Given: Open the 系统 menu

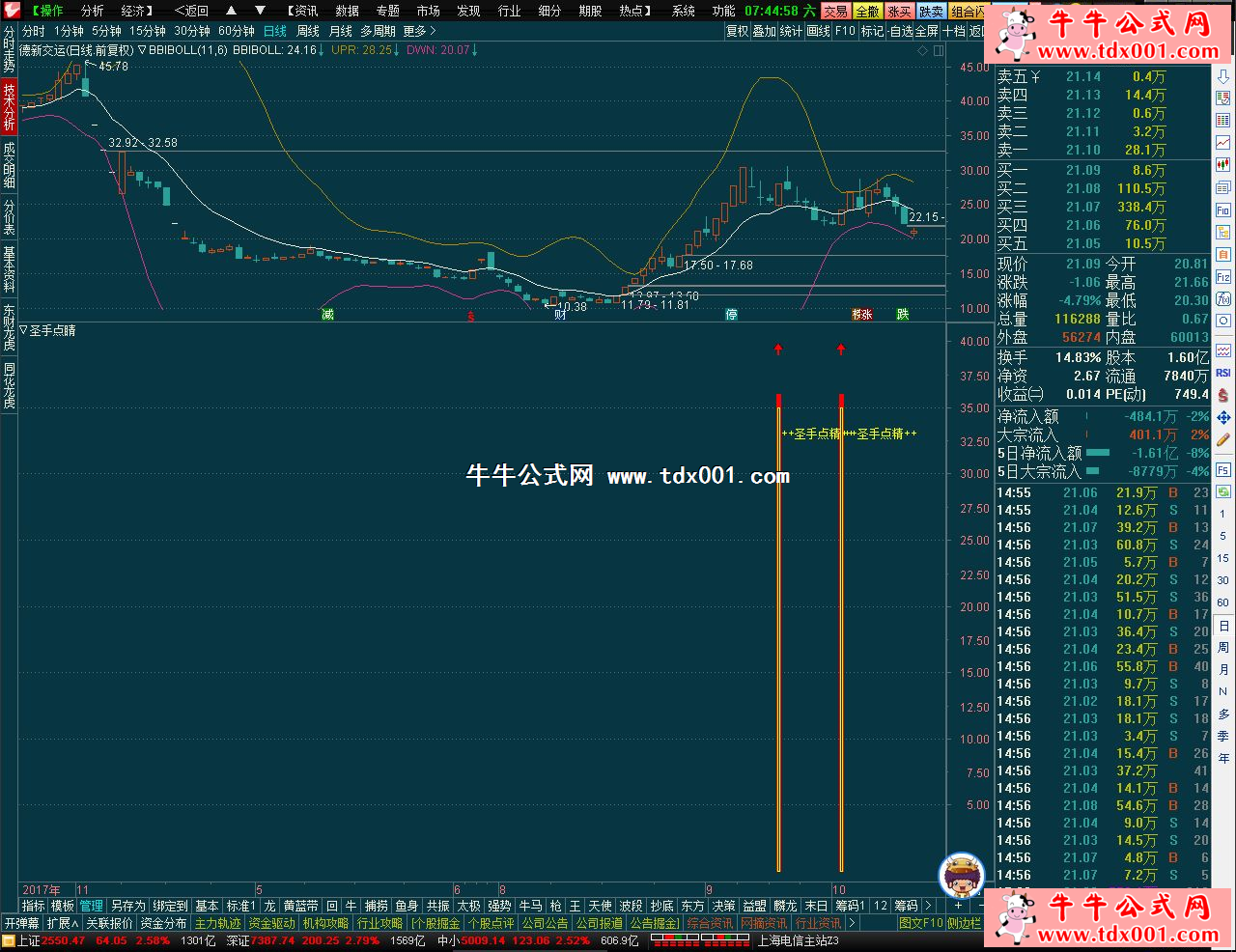Looking at the screenshot, I should pos(683,11).
